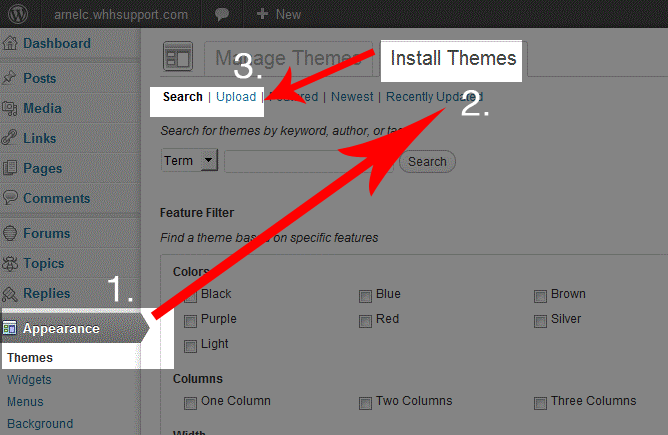This screenshot has height=435, width=668.
Task: Click the Pages sidebar icon
Action: (x=9, y=169)
